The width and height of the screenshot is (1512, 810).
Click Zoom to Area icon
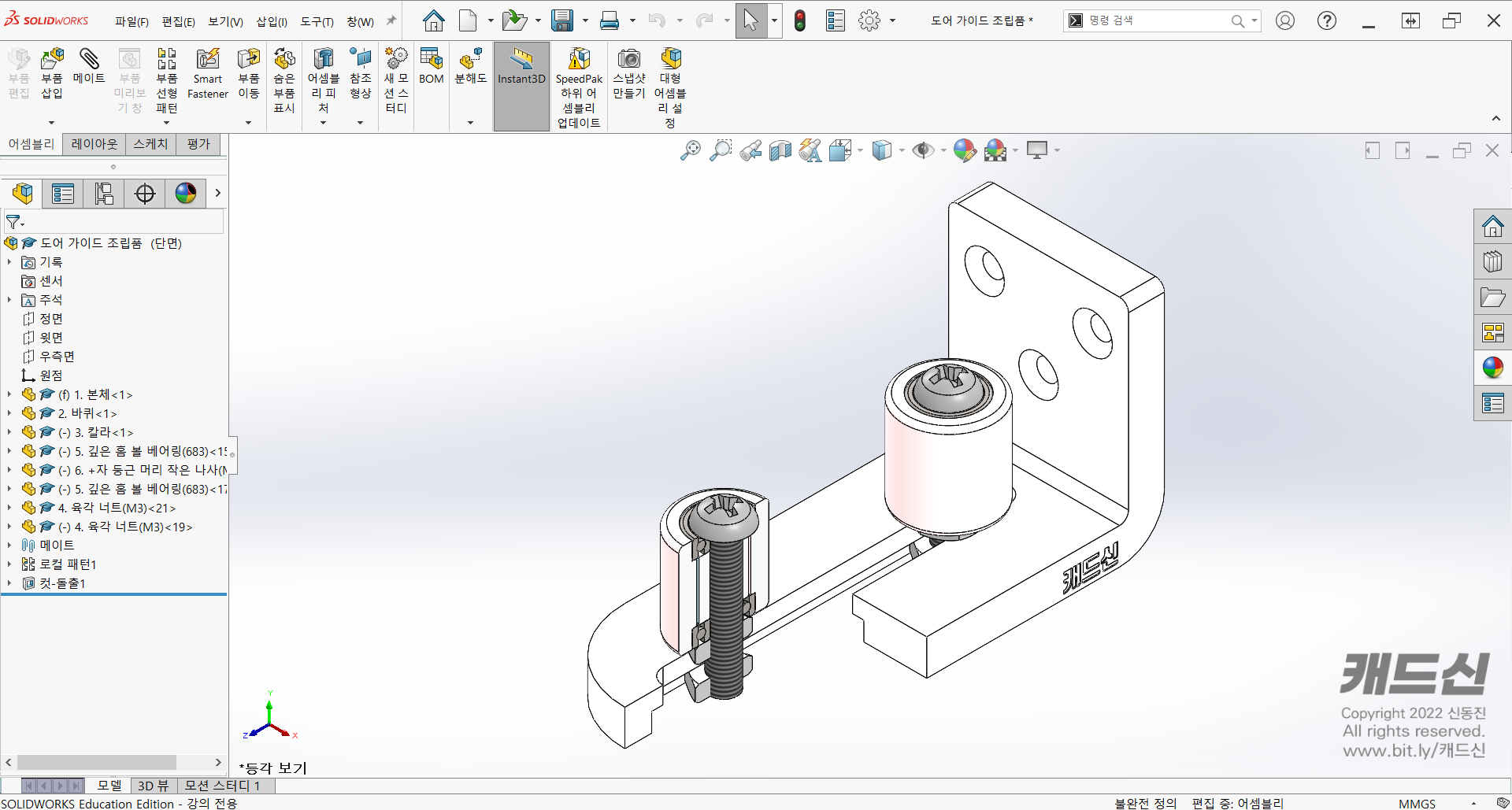pos(721,150)
